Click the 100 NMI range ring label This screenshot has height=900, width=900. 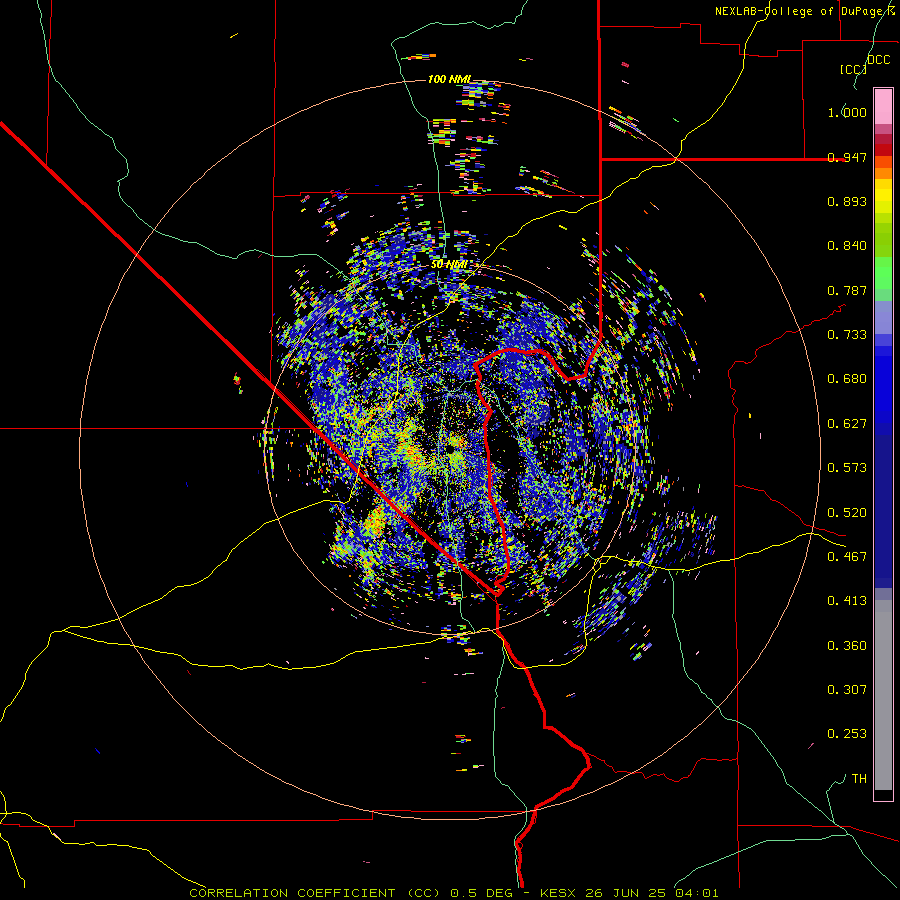point(450,79)
